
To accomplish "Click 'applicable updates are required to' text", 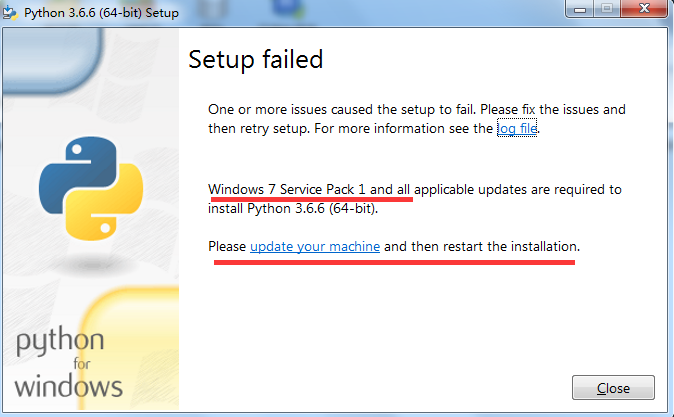I will click(x=518, y=190).
